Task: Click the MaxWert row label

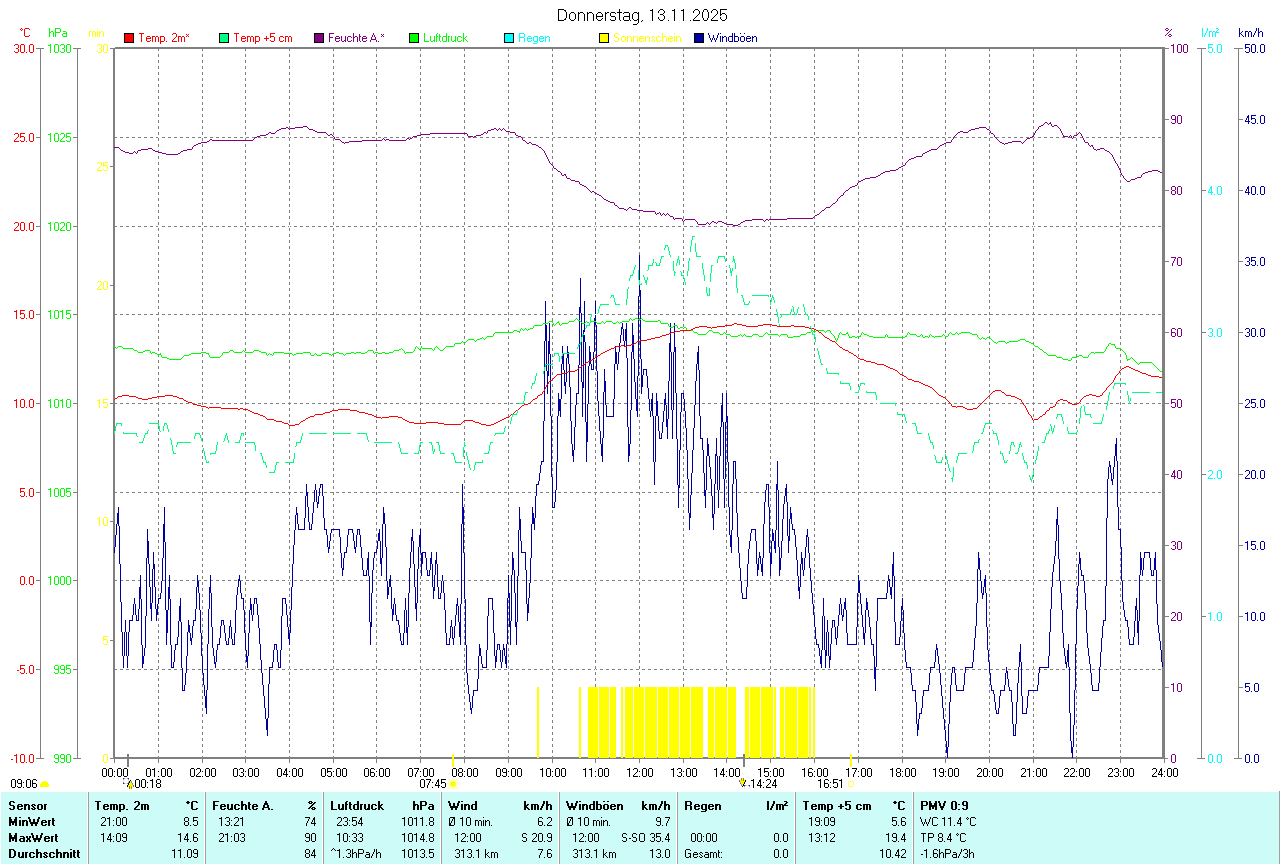Action: [33, 838]
